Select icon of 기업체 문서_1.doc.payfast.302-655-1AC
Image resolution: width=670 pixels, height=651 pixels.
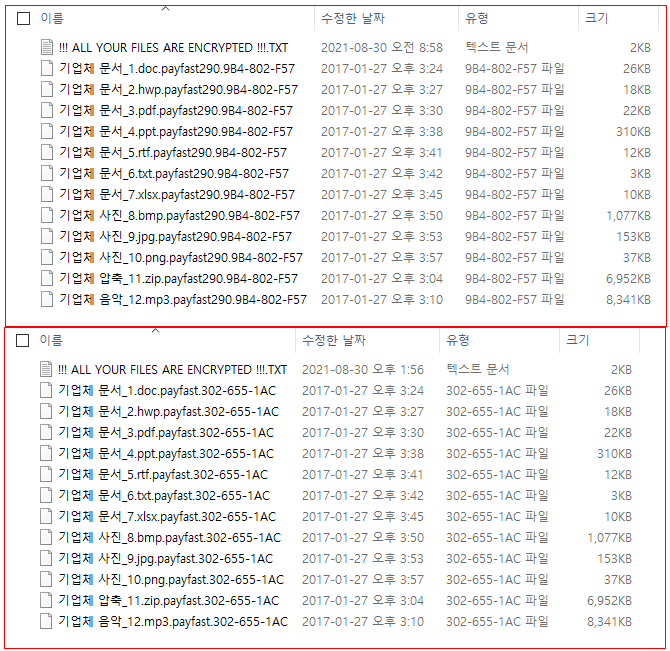(46, 390)
